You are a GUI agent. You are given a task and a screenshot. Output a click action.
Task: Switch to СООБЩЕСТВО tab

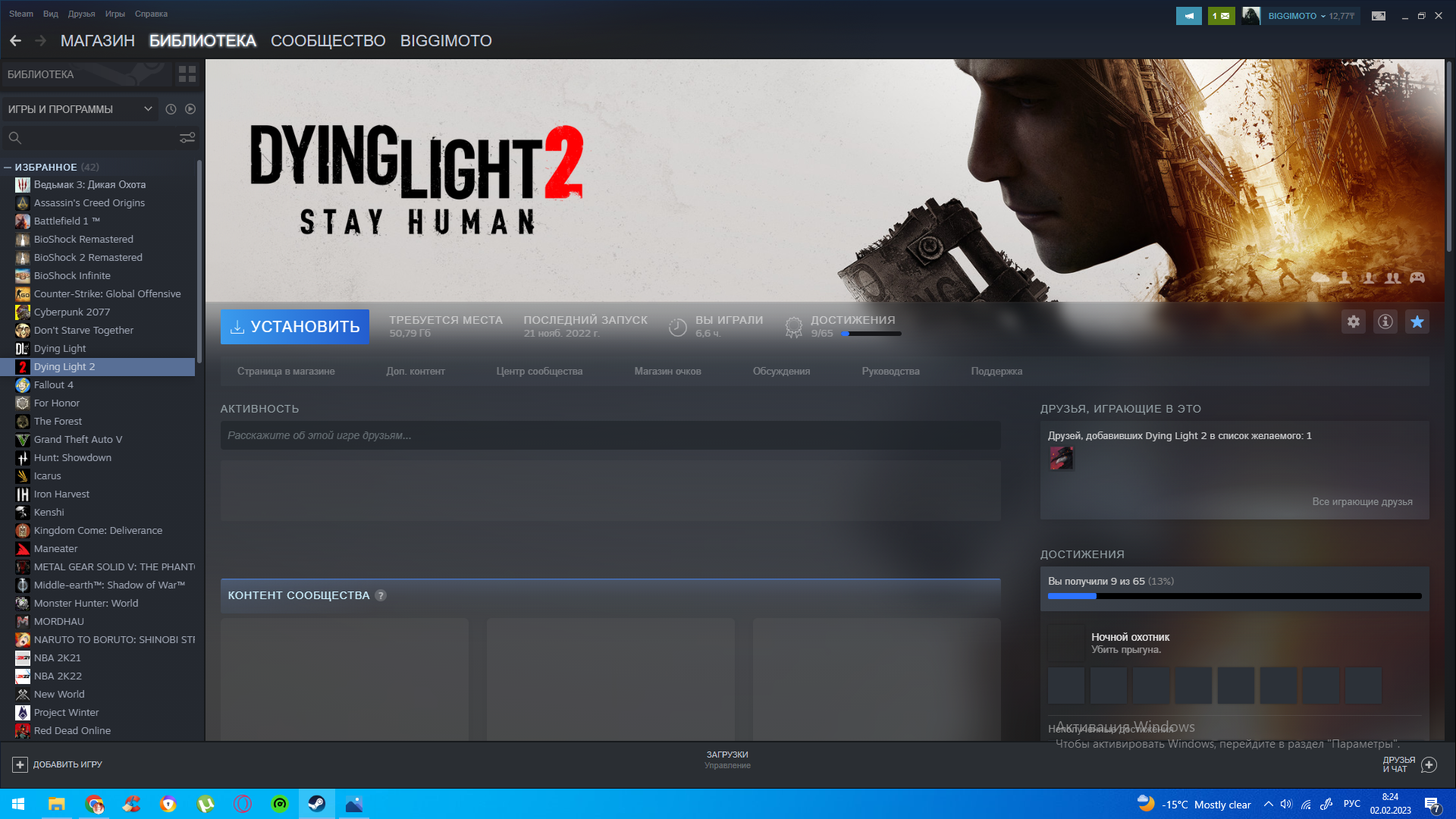(x=328, y=41)
